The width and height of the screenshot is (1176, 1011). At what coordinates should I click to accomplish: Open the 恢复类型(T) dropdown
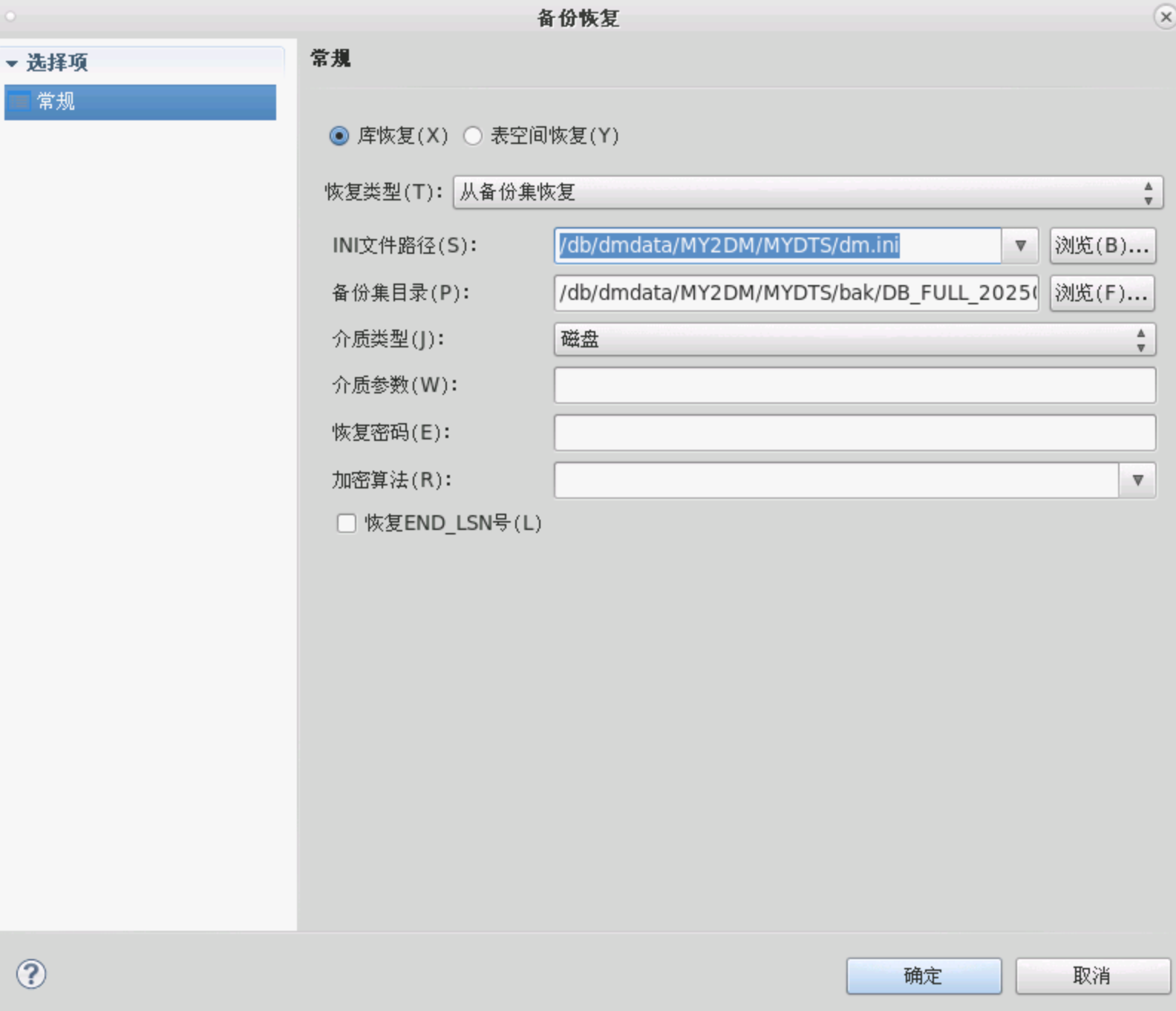(x=808, y=192)
